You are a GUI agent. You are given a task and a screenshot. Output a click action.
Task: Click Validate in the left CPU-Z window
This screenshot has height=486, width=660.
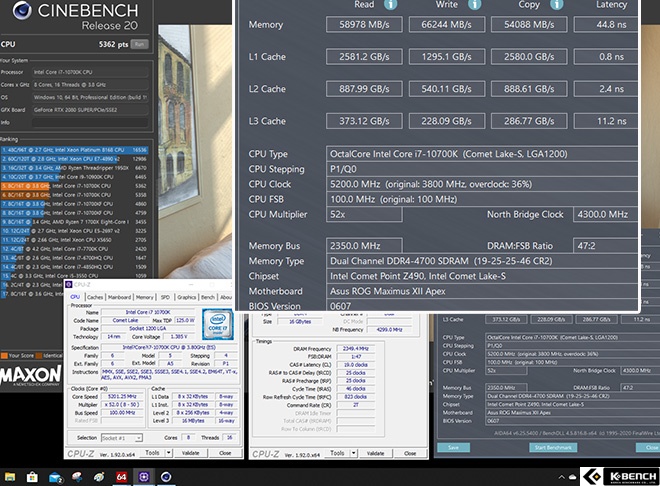pyautogui.click(x=191, y=453)
